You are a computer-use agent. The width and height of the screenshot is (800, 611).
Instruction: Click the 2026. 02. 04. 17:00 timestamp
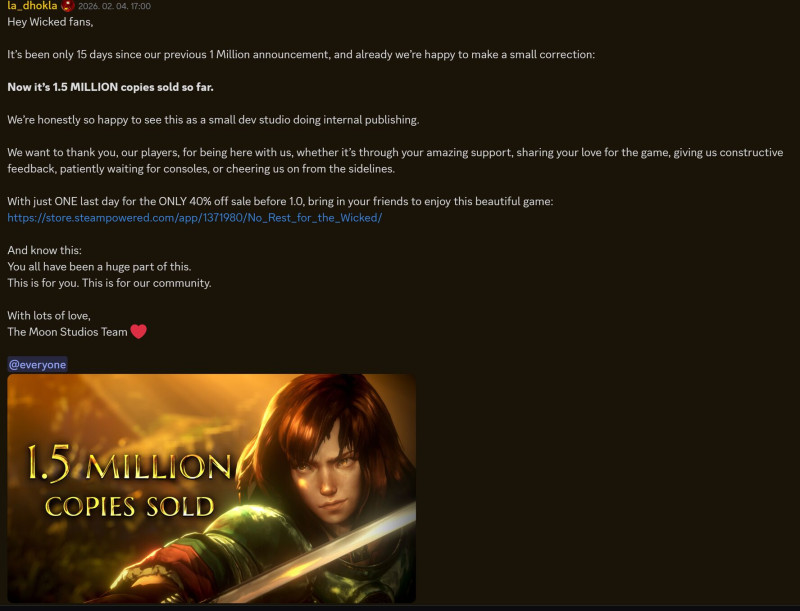point(114,6)
